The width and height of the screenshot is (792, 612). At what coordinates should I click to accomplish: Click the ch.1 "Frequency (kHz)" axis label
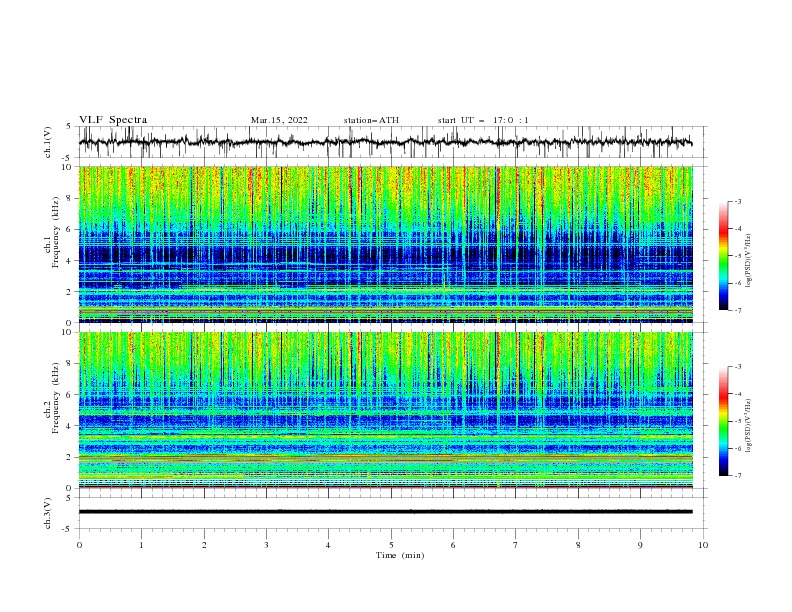coord(56,233)
